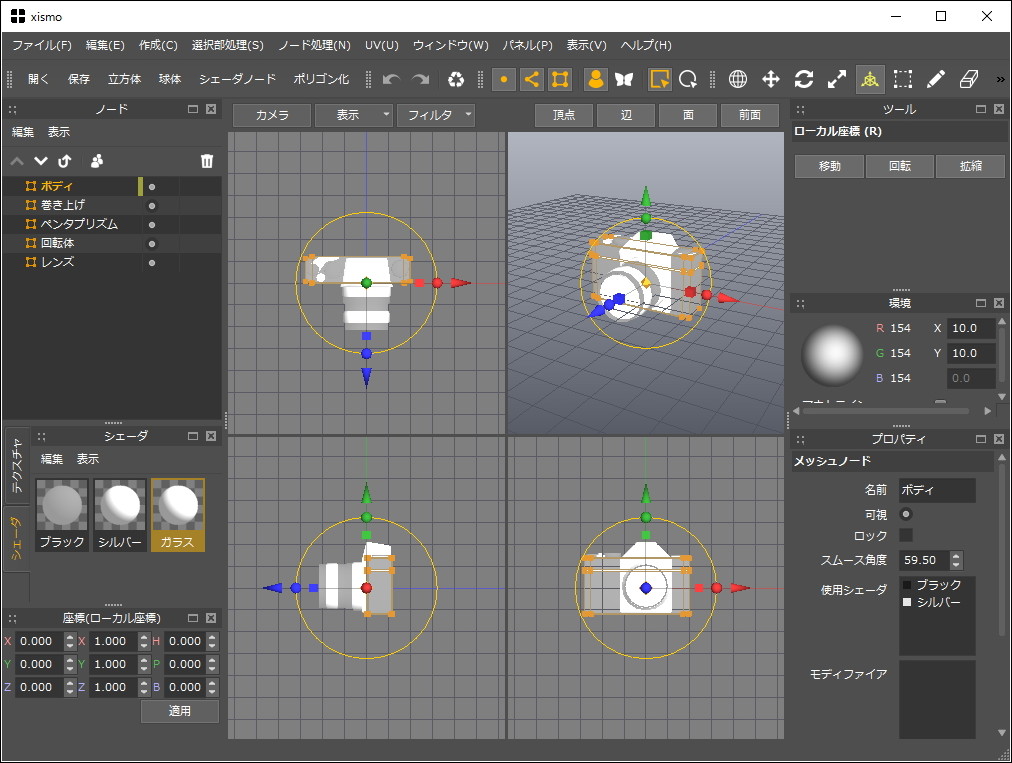Select the eraser tool icon
The image size is (1012, 763).
968,79
